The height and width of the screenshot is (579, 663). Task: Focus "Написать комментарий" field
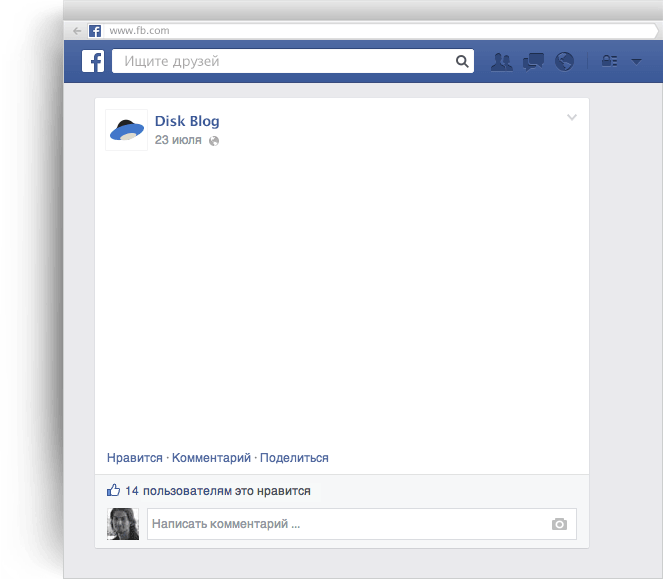pos(362,524)
